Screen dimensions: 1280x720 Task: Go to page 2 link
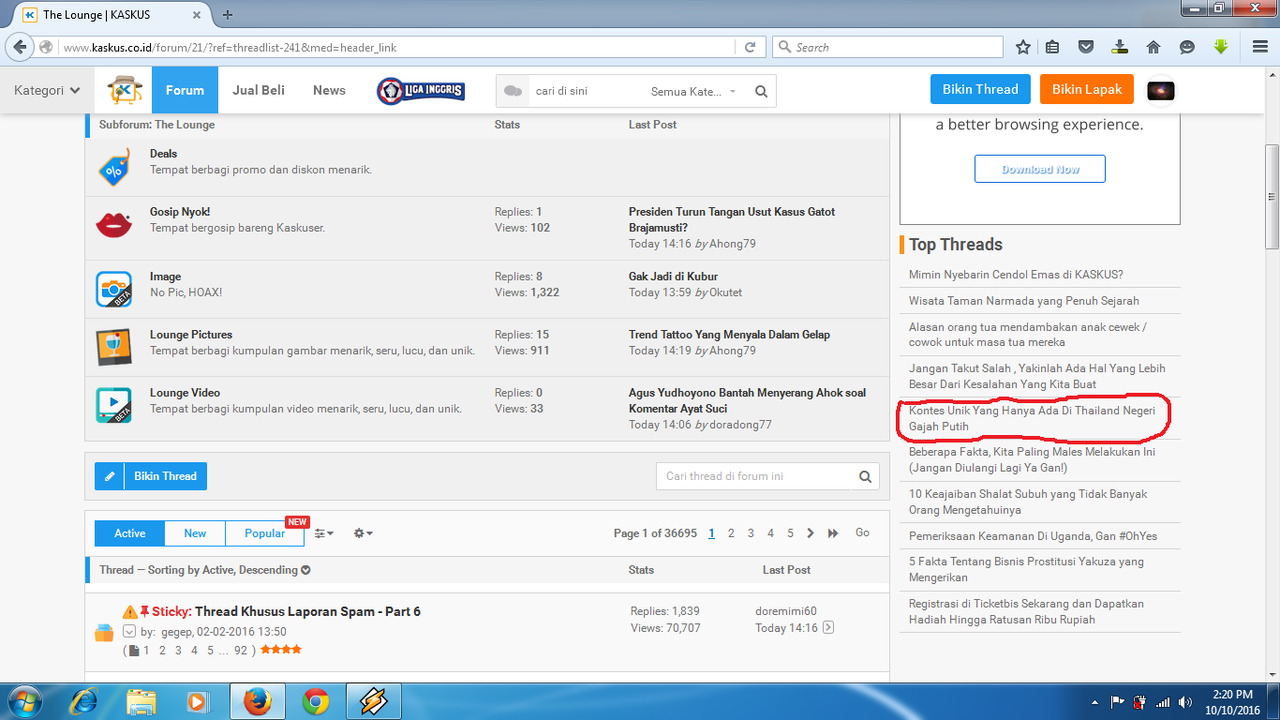coord(731,533)
